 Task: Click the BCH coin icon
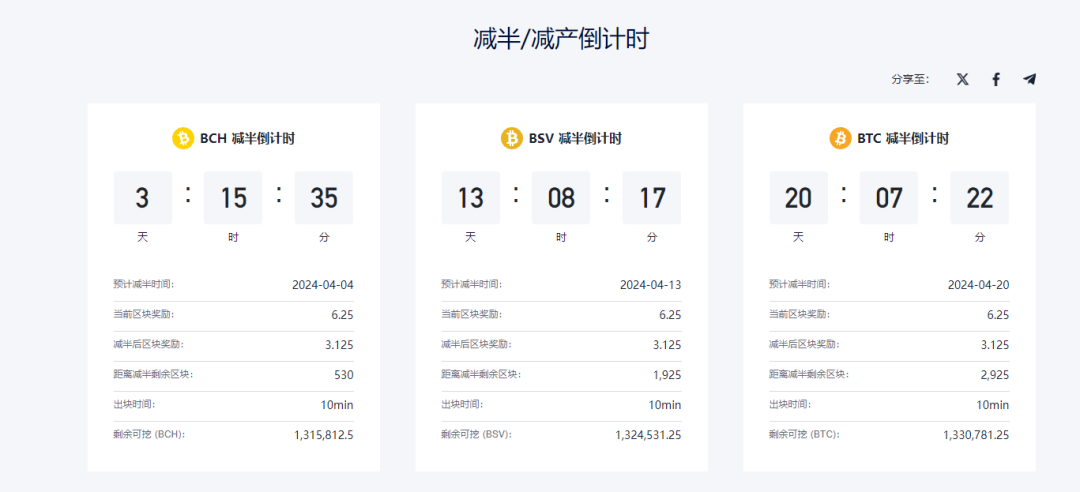183,139
